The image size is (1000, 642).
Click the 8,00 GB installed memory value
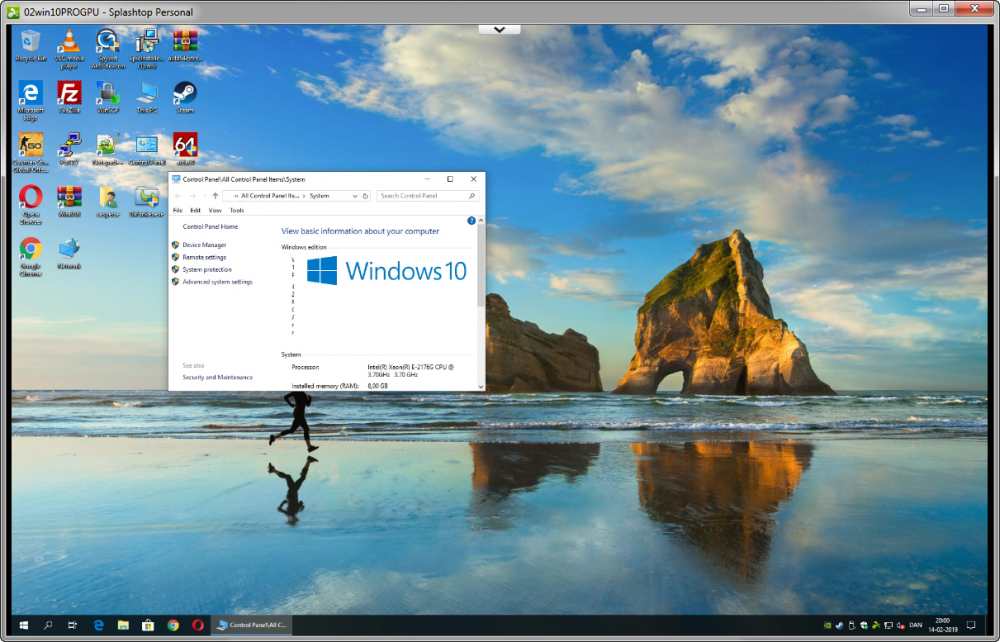pos(378,386)
